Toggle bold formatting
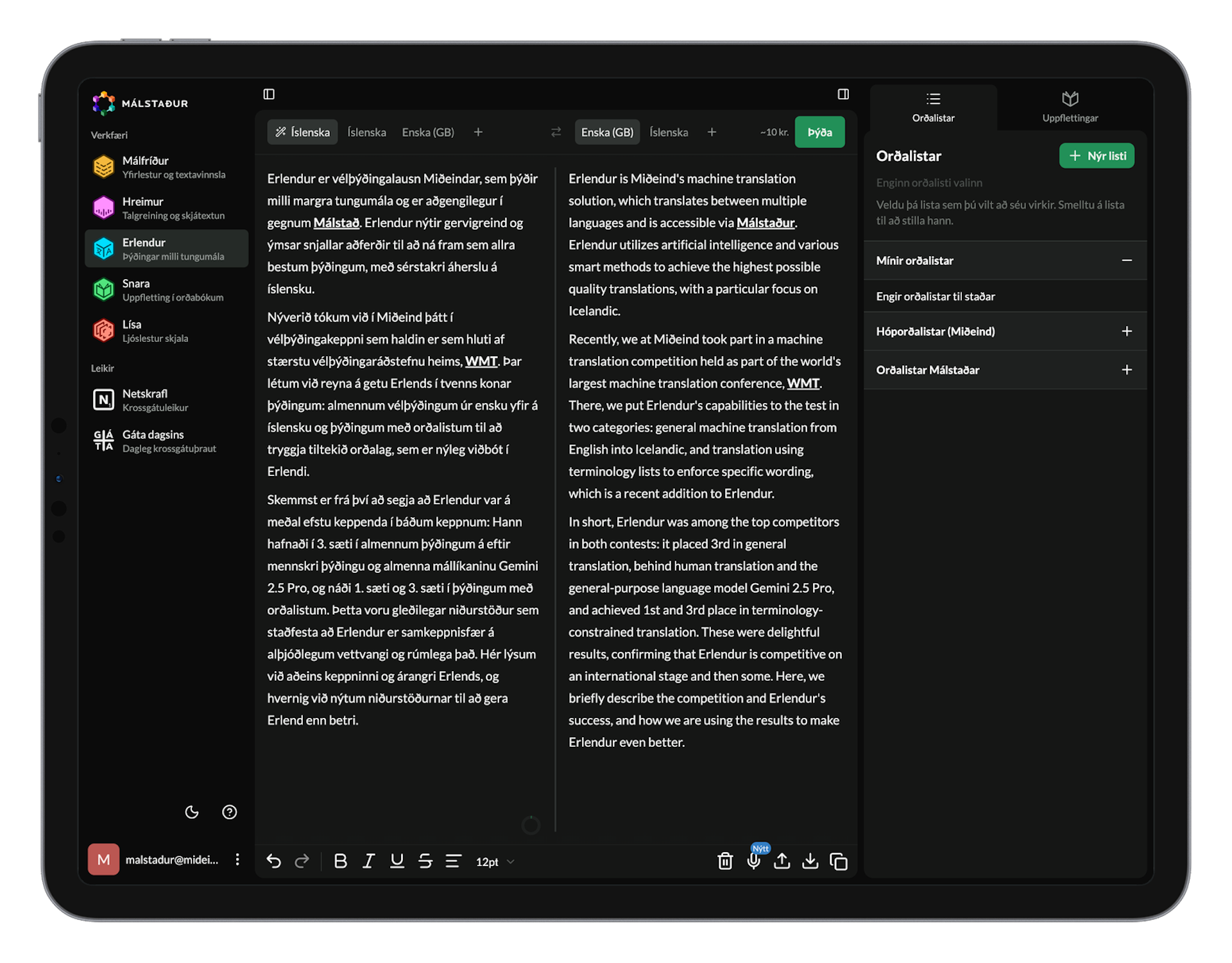This screenshot has height=963, width=1232. click(x=341, y=861)
